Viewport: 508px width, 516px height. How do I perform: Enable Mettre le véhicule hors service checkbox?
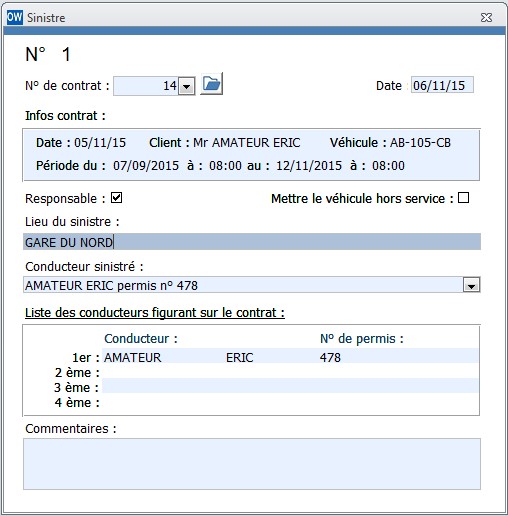(x=463, y=198)
